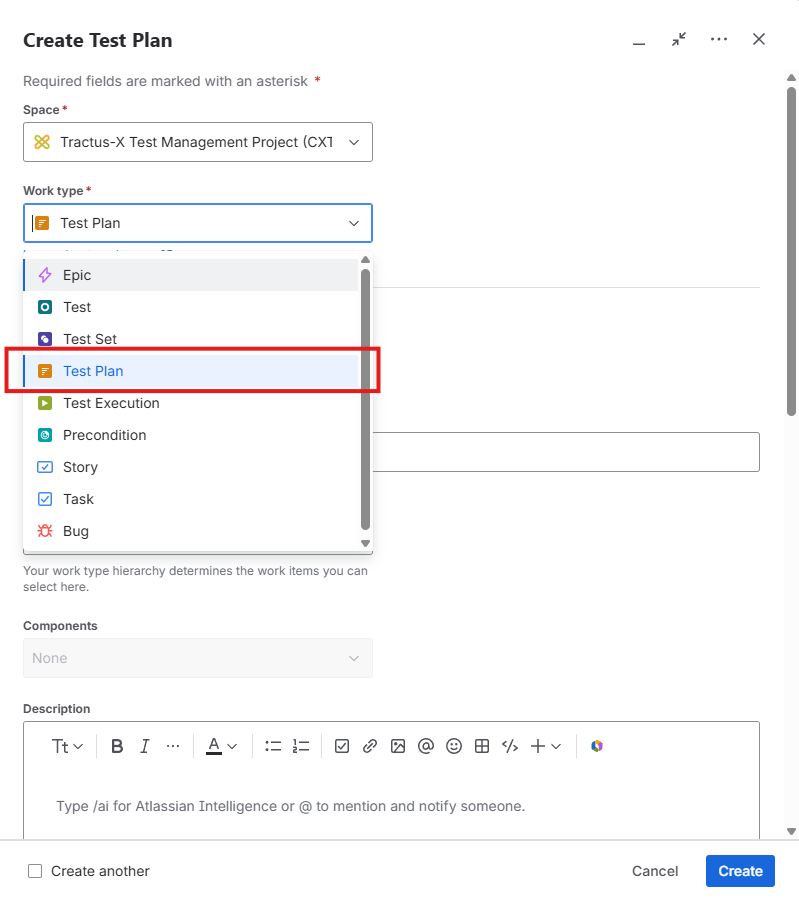
Task: Collapse the Work type combo box
Action: tap(198, 223)
